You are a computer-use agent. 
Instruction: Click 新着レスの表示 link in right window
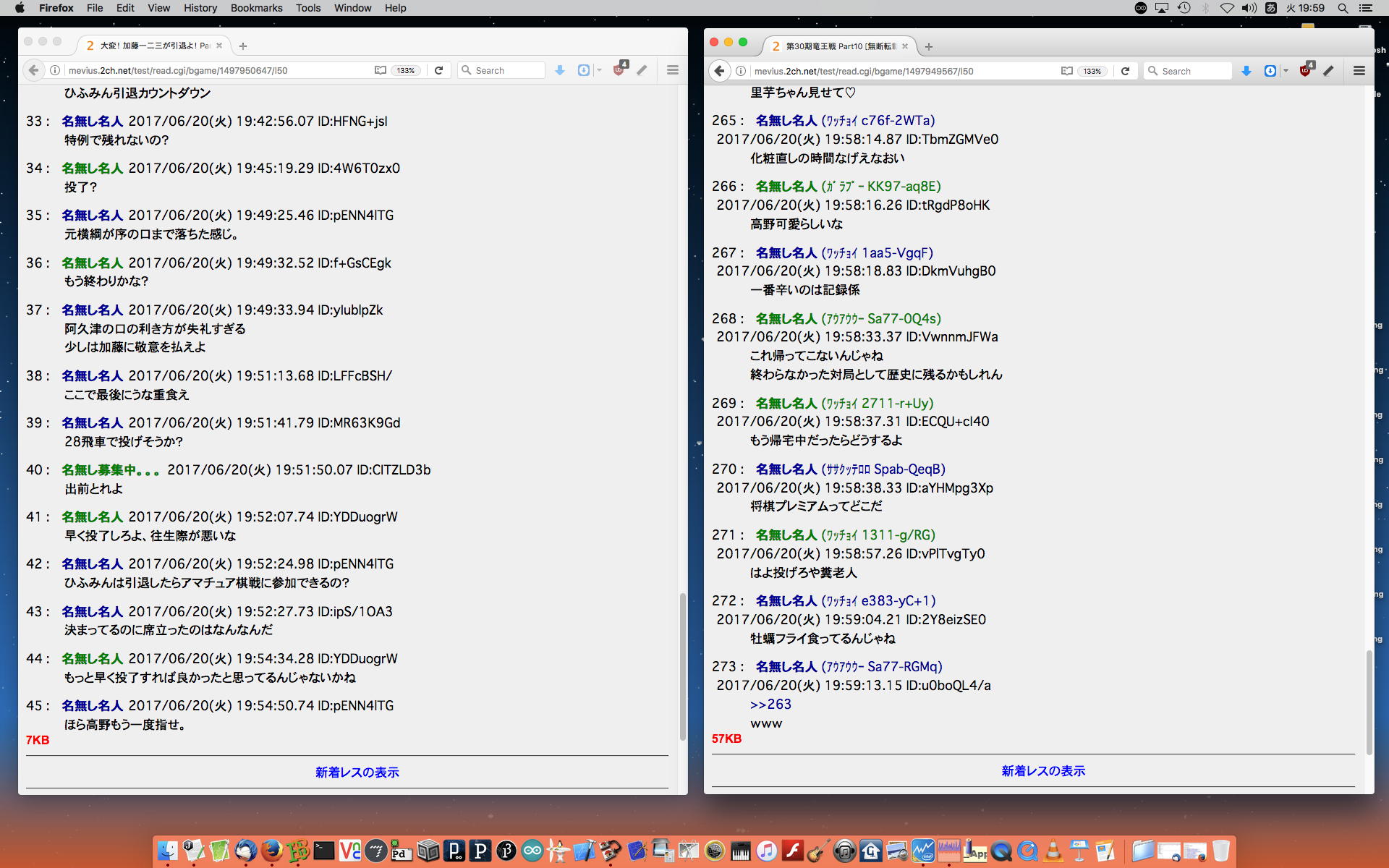coord(1043,771)
